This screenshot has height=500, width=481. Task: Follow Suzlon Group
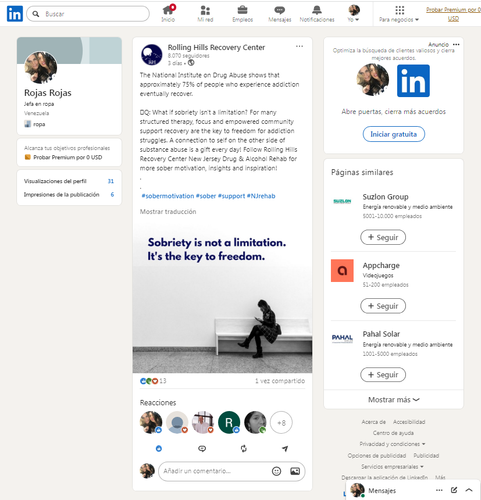pyautogui.click(x=383, y=237)
